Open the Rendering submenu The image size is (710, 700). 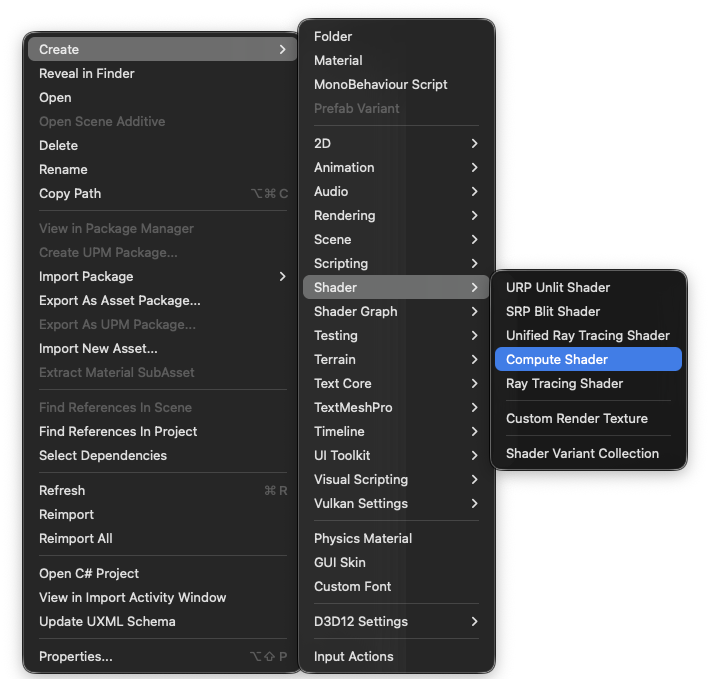tap(396, 215)
